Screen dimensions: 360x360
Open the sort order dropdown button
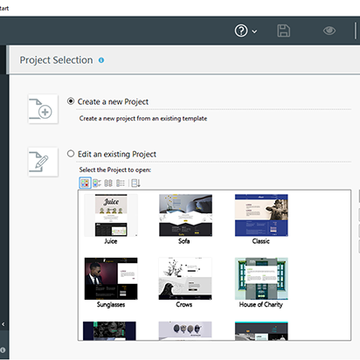pyautogui.click(x=136, y=183)
